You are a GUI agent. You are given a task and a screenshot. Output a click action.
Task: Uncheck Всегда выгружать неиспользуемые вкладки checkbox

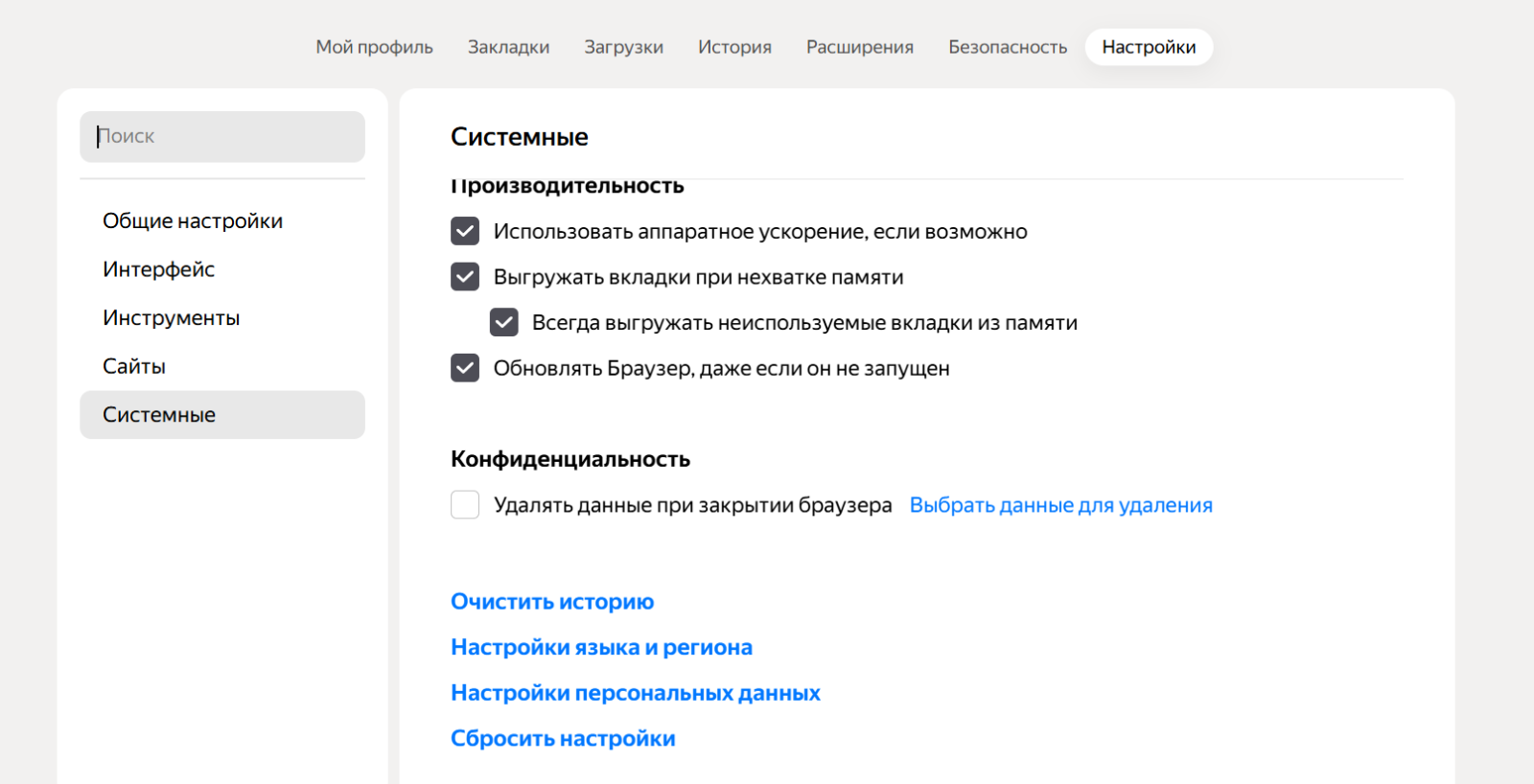(x=503, y=322)
